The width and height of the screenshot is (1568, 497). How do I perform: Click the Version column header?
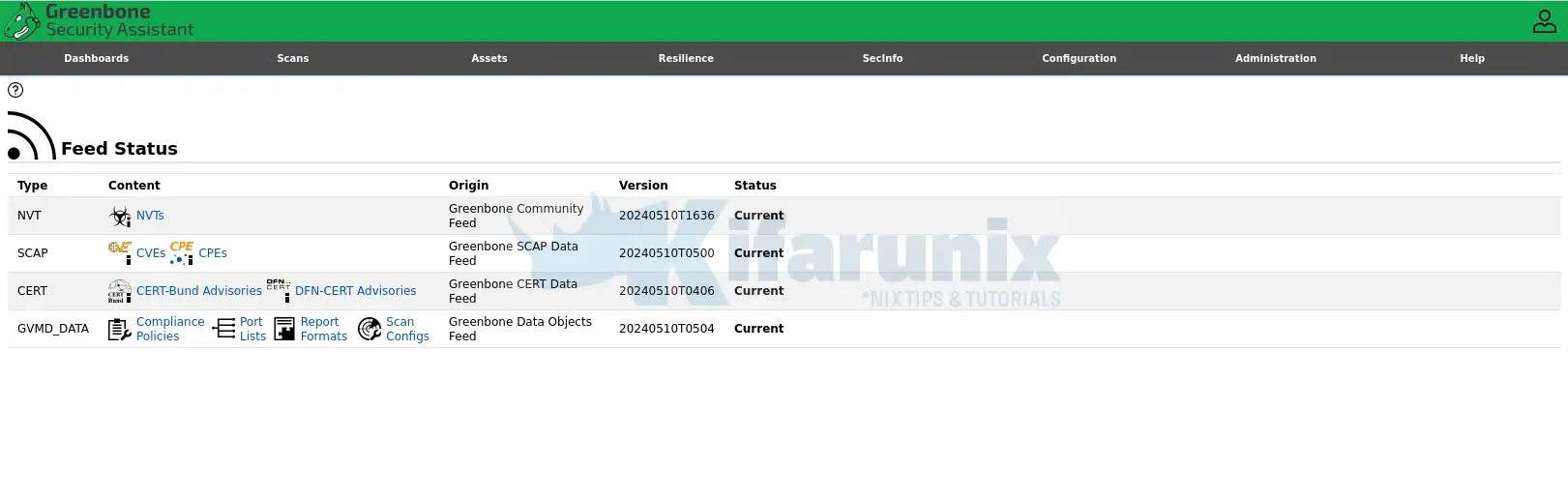point(643,186)
